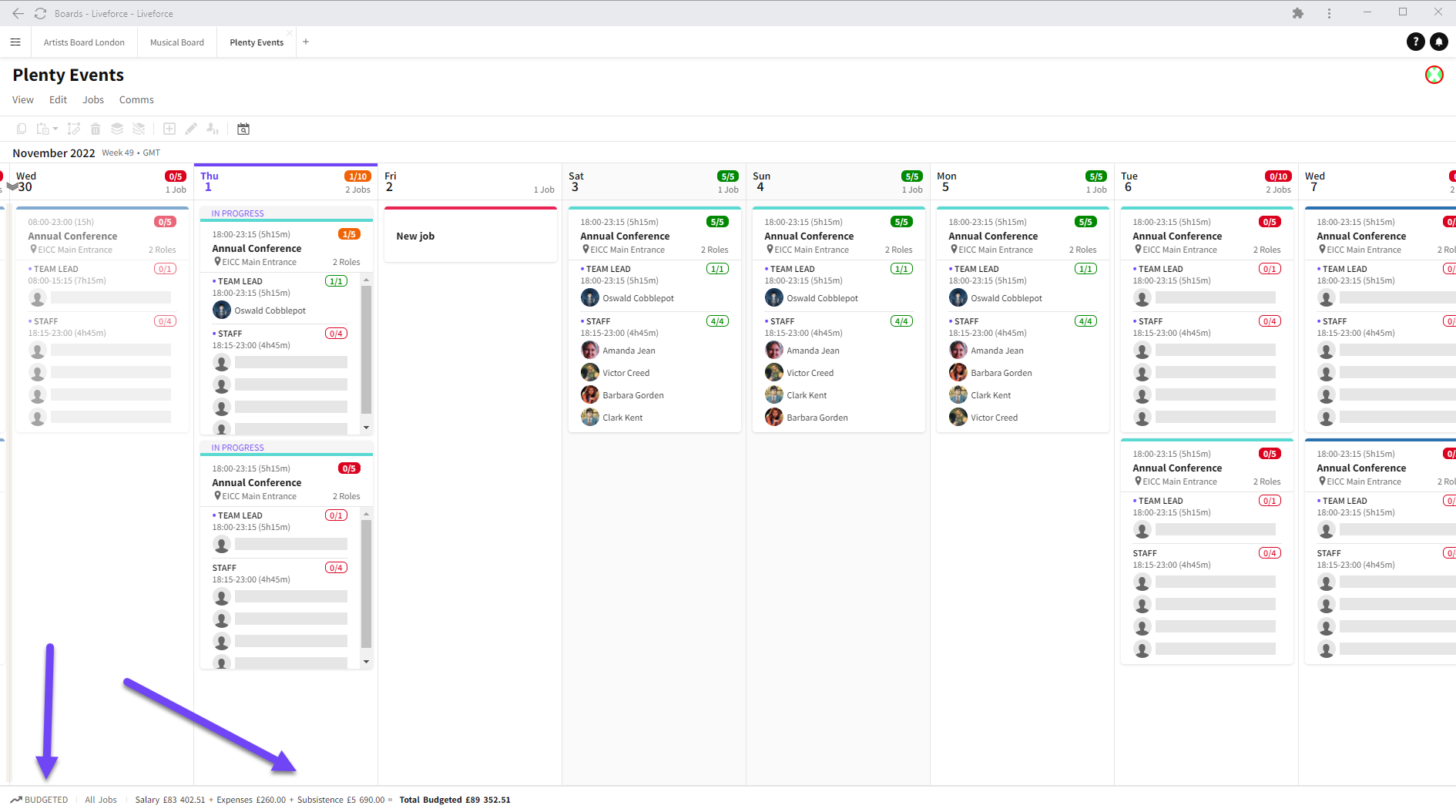Click the calendar search icon

tap(243, 129)
